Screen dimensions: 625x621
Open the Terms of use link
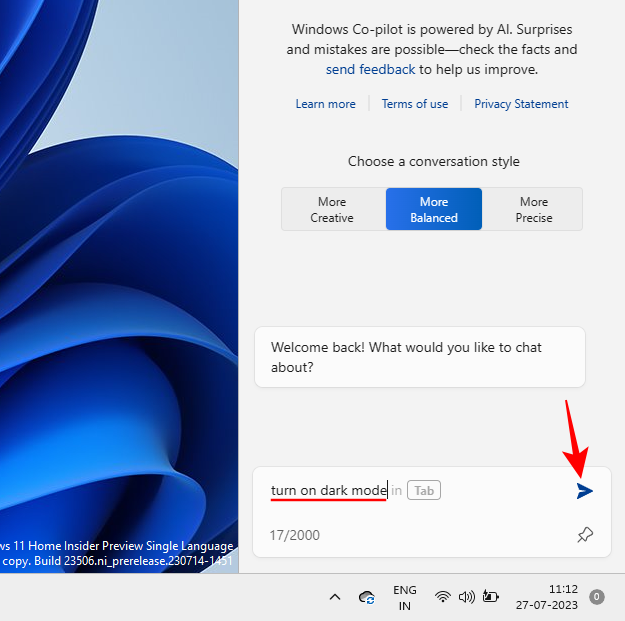415,104
